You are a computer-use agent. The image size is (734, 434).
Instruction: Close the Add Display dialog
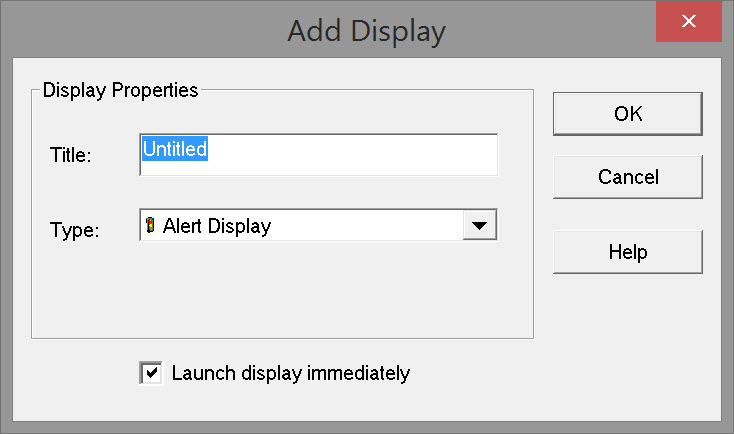click(x=689, y=22)
